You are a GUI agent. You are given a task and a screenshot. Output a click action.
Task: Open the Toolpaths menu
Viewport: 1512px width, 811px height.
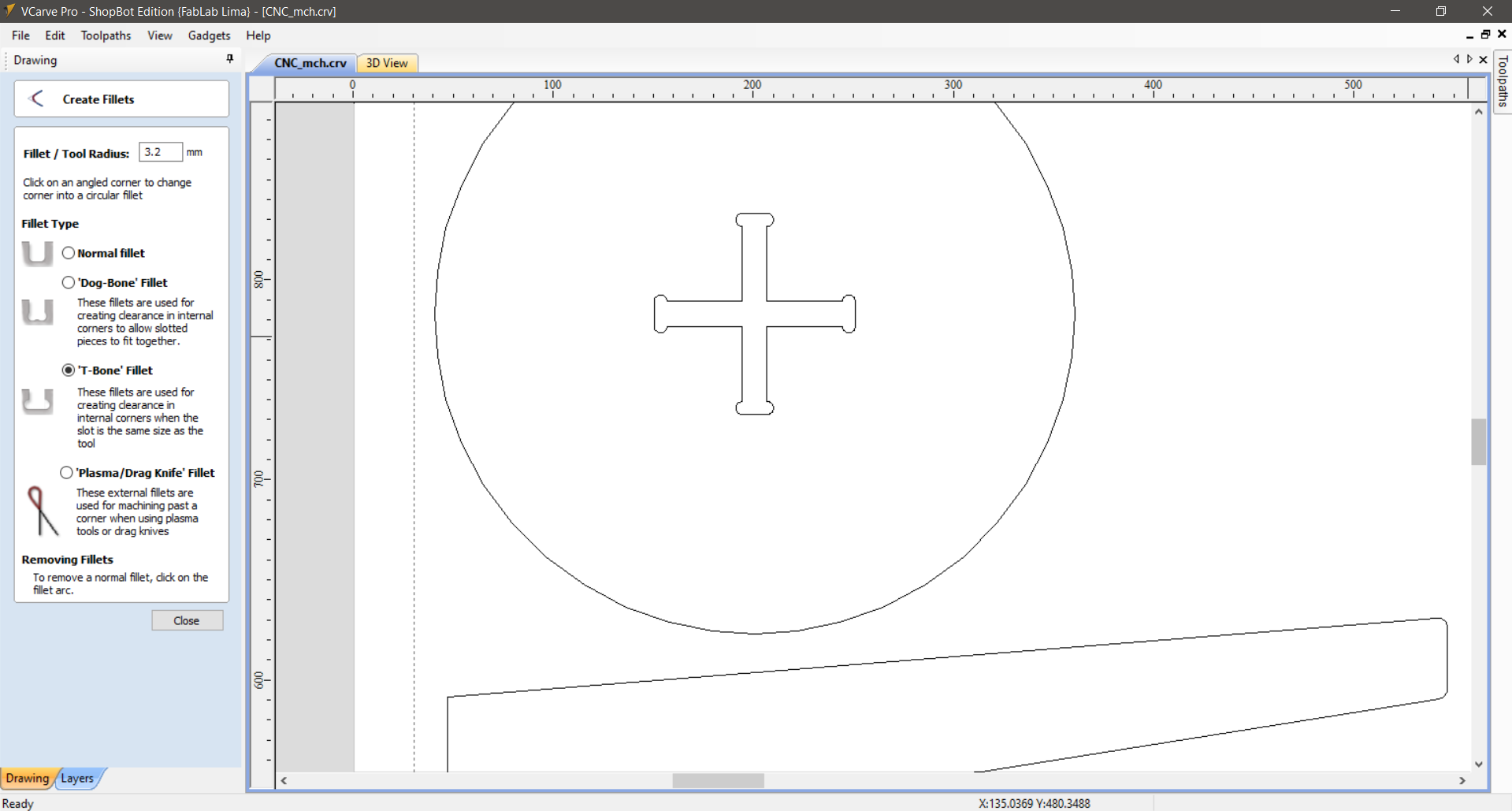click(106, 35)
